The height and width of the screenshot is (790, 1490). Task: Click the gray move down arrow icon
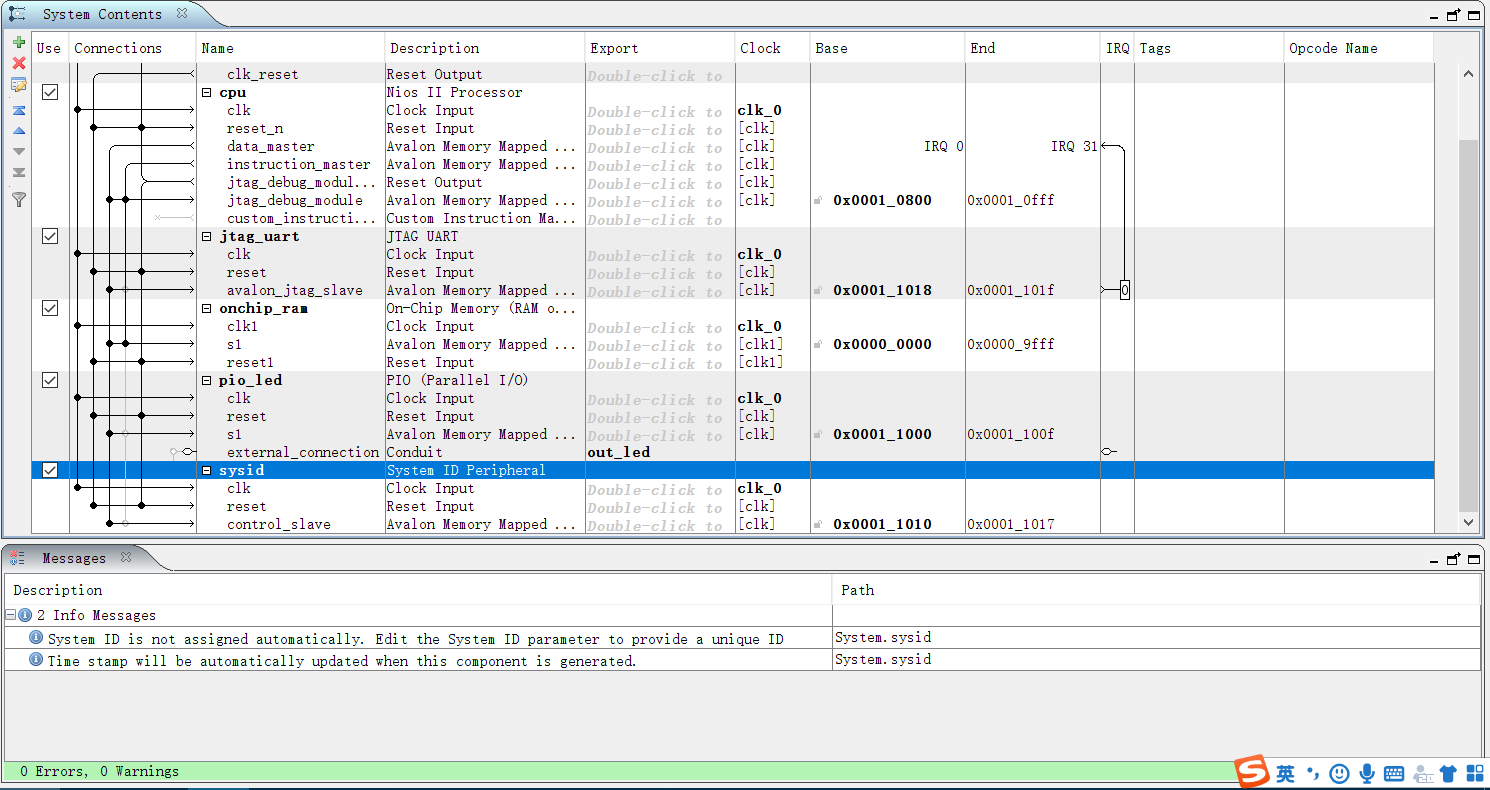tap(18, 152)
